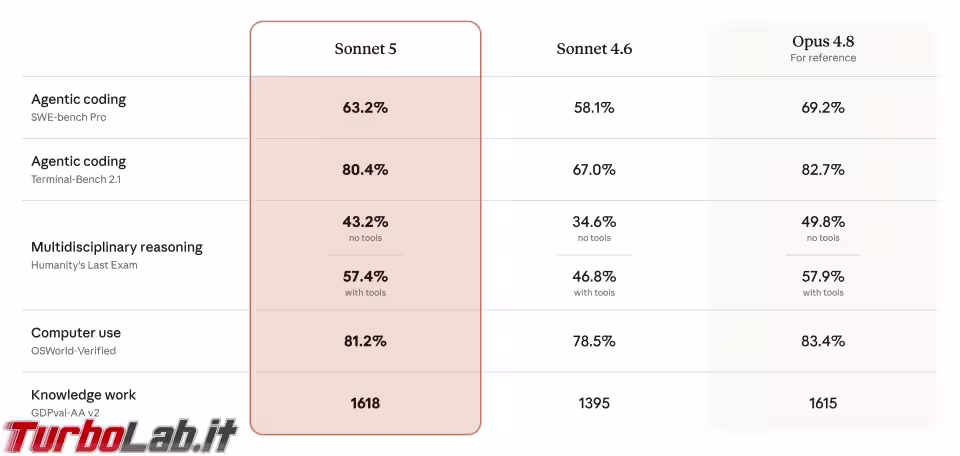Click the Sonnet 4.6 score 78.5%
960x456 pixels.
pos(594,341)
